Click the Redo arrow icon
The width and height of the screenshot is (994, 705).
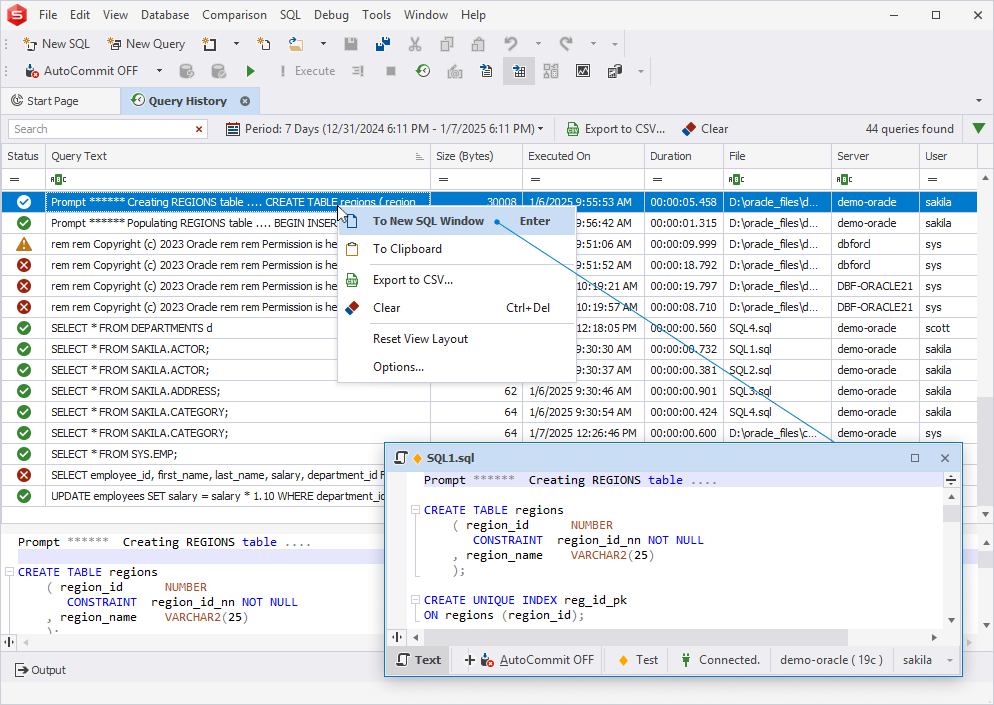click(565, 44)
